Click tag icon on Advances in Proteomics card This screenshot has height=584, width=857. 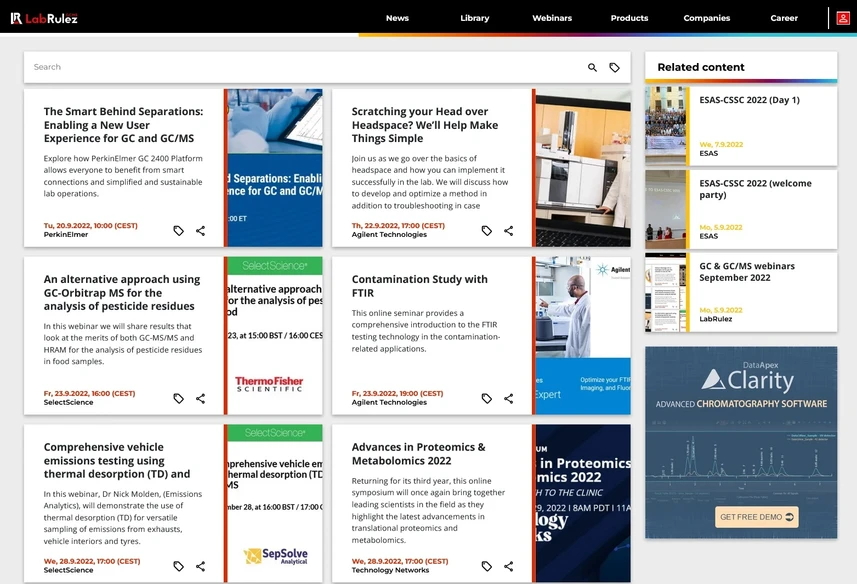coord(486,566)
